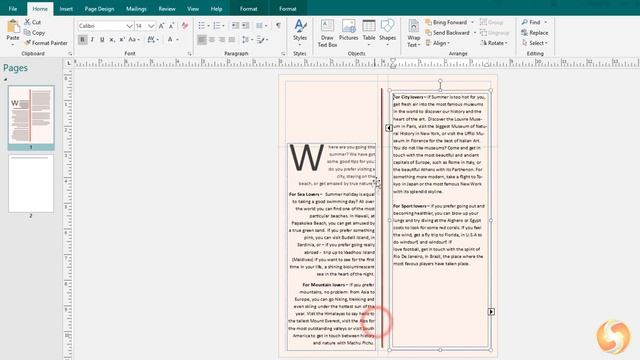The image size is (640, 360).
Task: Toggle Underline formatting
Action: tap(102, 40)
